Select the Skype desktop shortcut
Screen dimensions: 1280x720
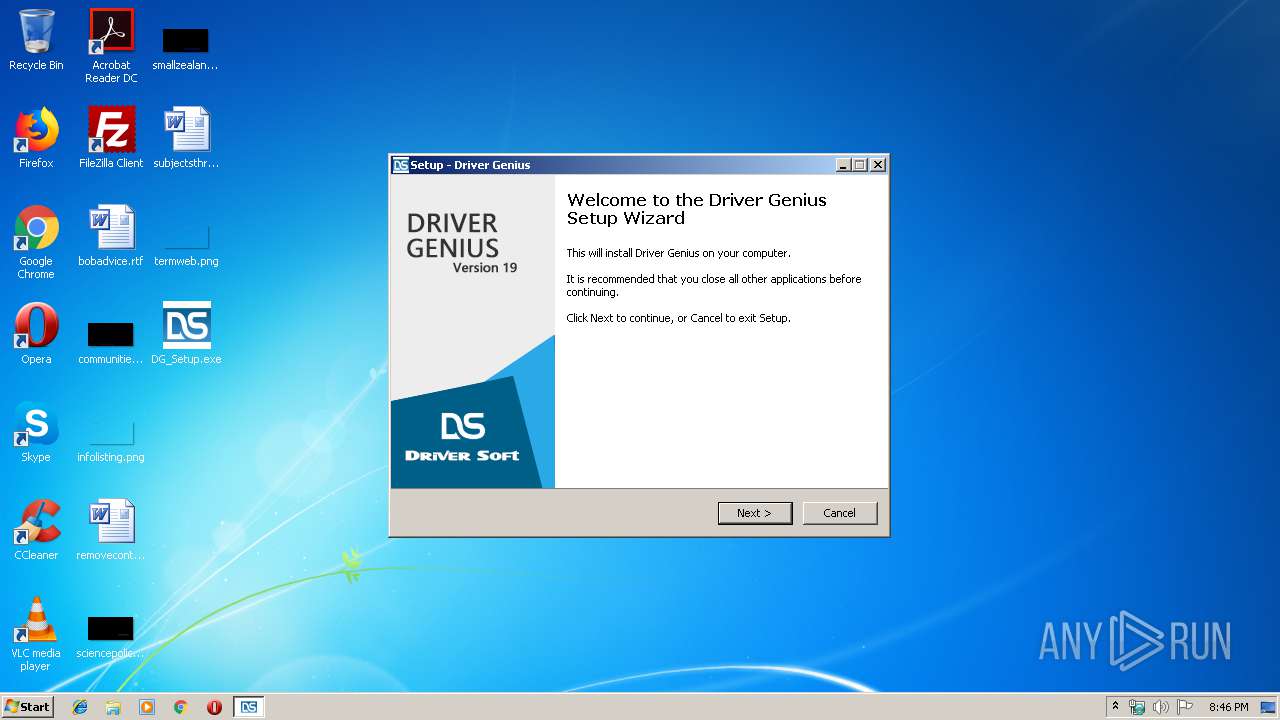click(36, 432)
